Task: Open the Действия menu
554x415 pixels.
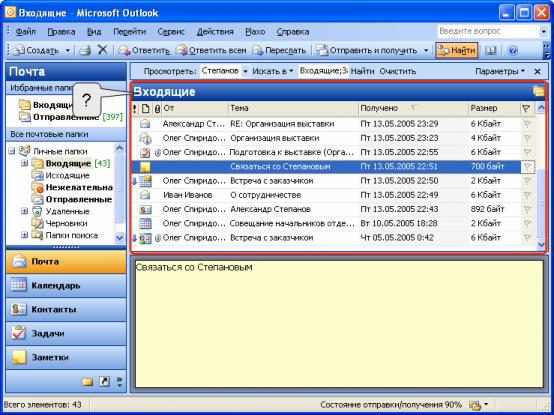Action: 215,32
